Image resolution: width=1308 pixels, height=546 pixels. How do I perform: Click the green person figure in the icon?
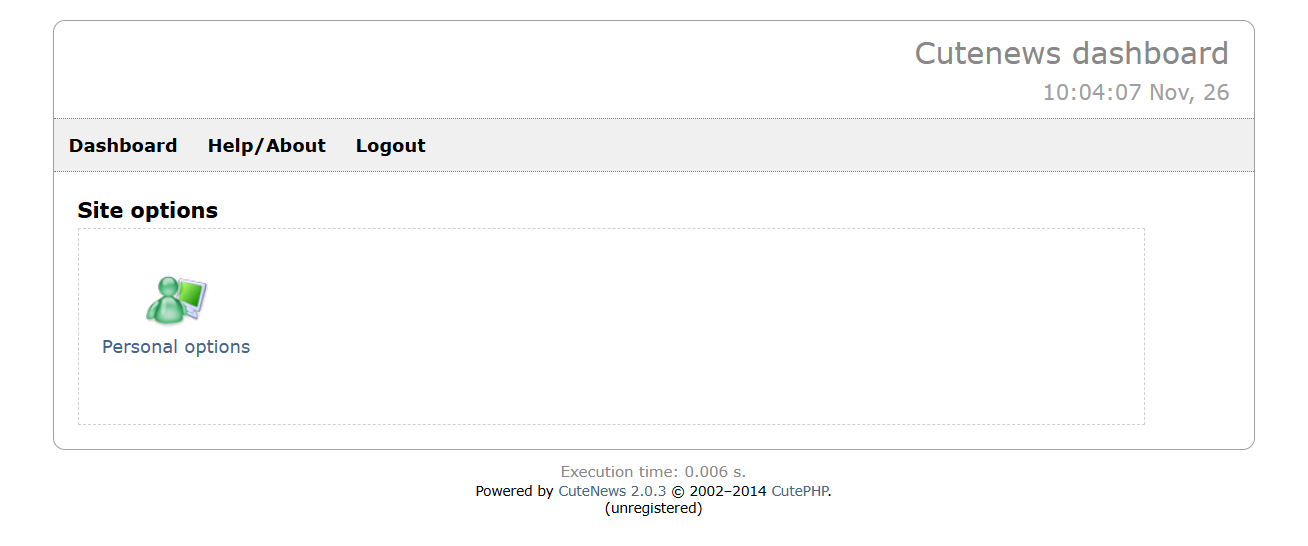pos(165,302)
